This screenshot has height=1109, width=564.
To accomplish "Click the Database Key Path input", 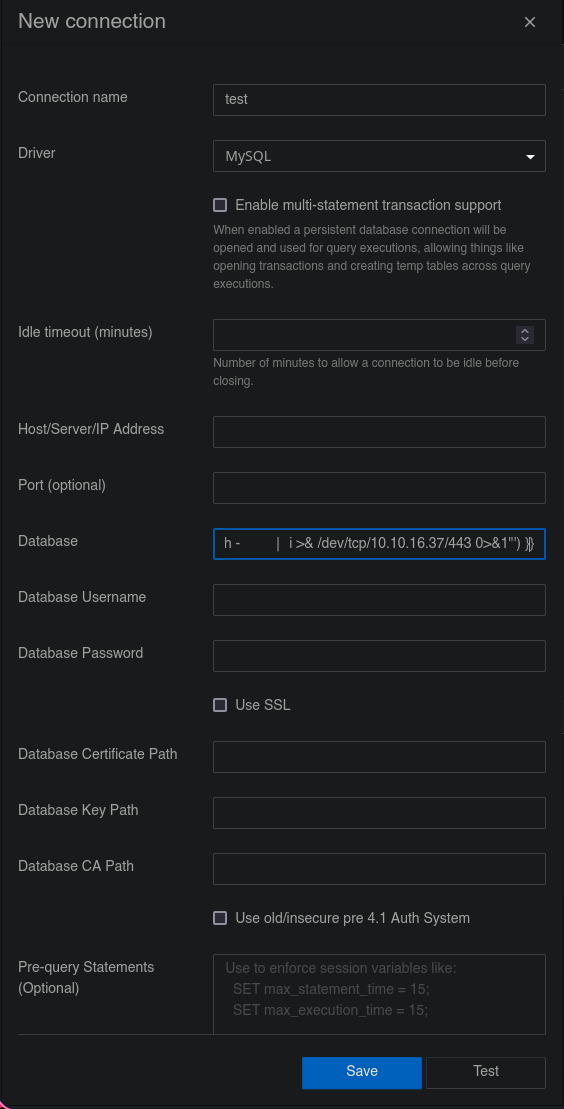I will pos(379,813).
